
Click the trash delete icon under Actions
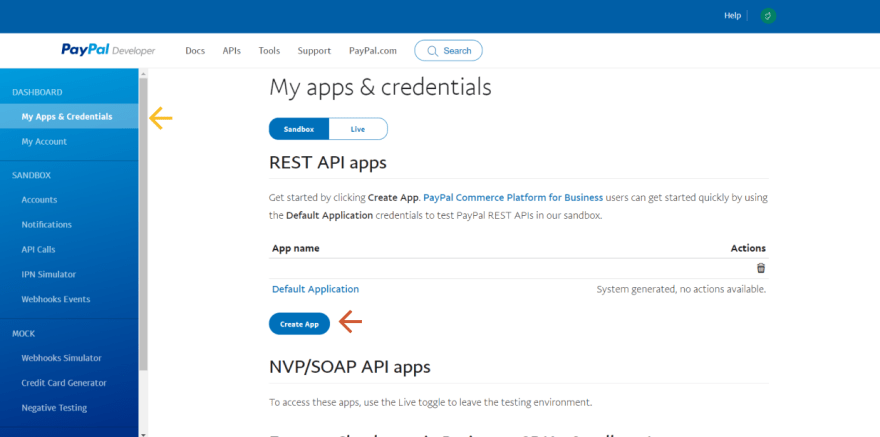click(760, 268)
